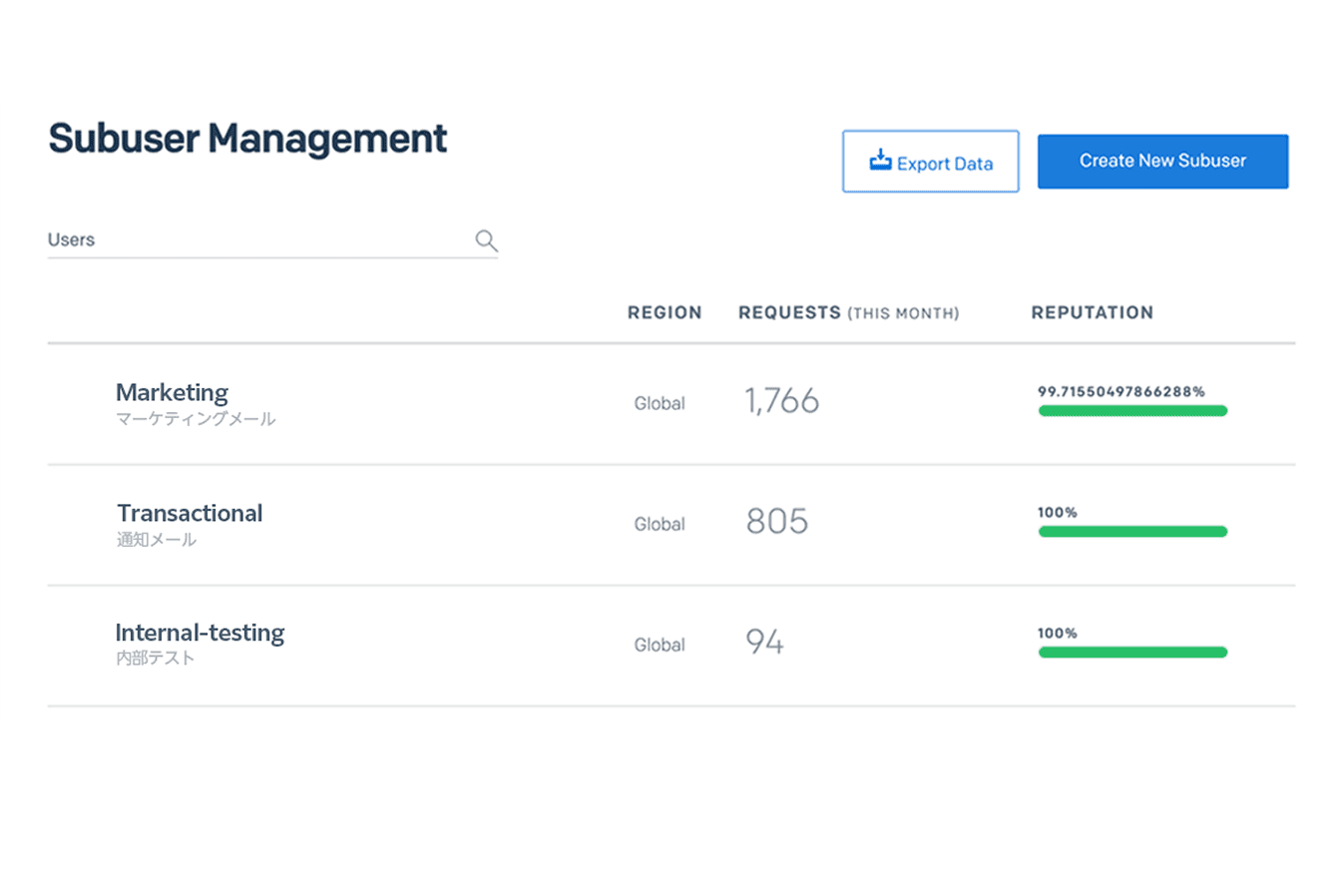
Task: Click Internal-testing's green reputation bar
Action: [1132, 653]
